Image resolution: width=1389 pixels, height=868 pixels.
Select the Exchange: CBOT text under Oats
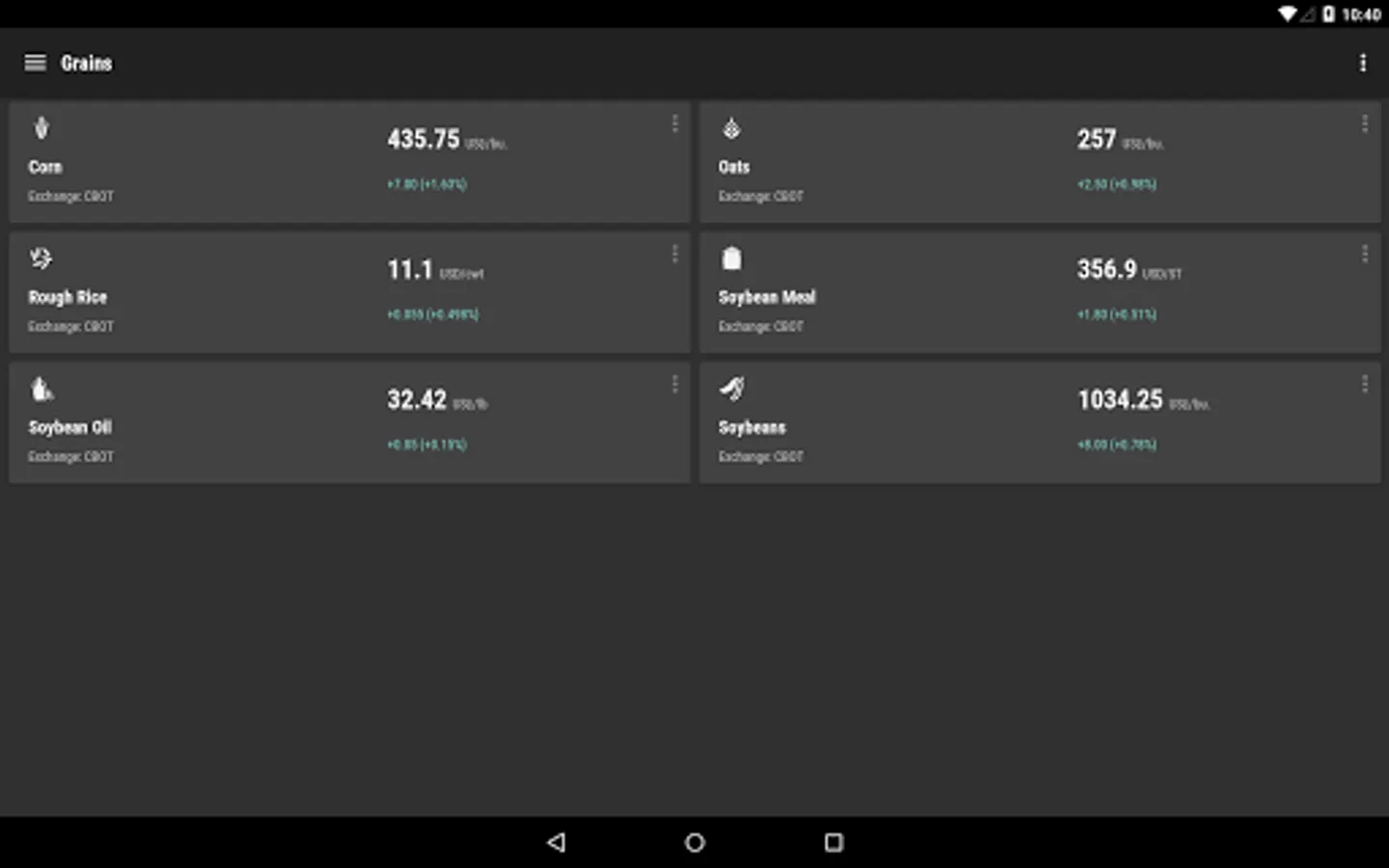click(761, 196)
